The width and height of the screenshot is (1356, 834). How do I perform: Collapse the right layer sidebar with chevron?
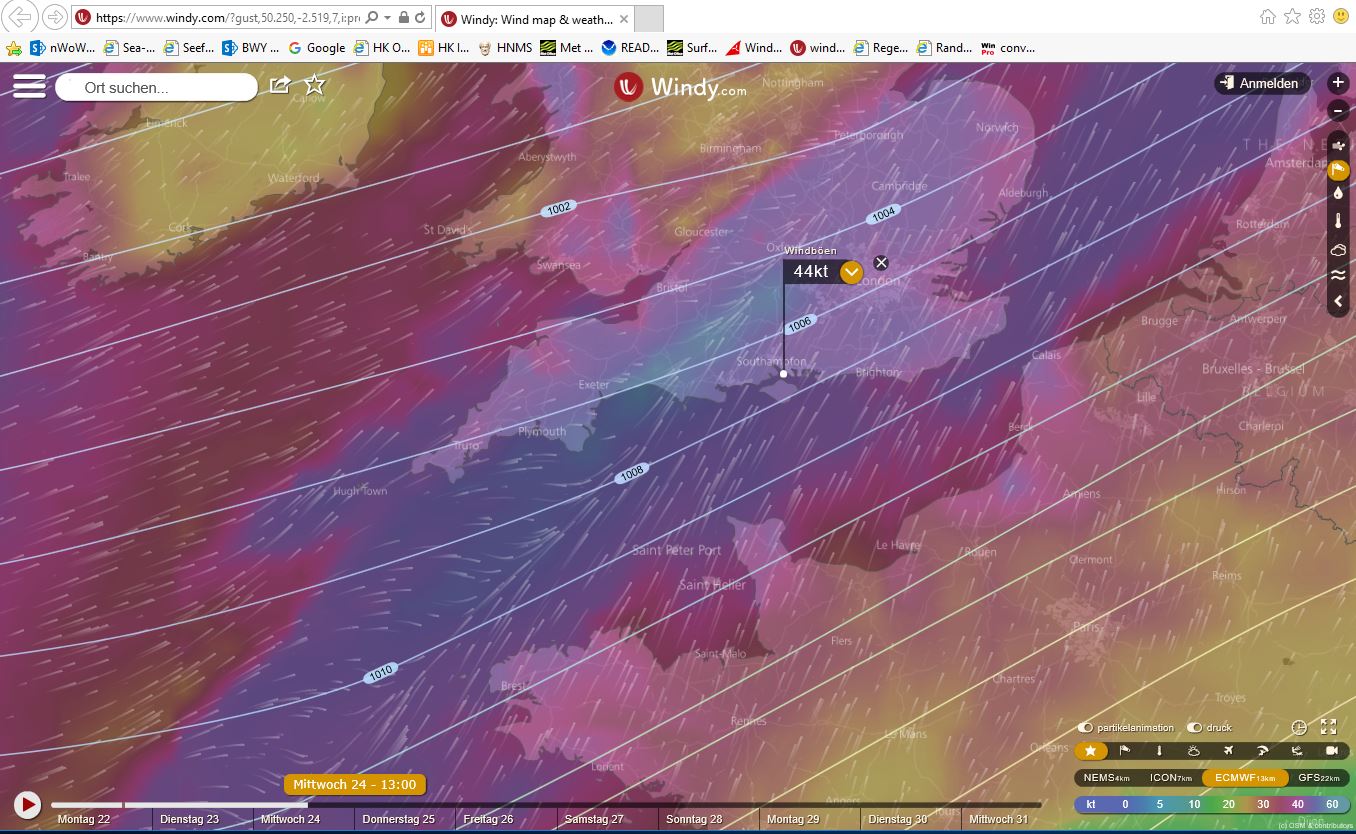pos(1338,301)
